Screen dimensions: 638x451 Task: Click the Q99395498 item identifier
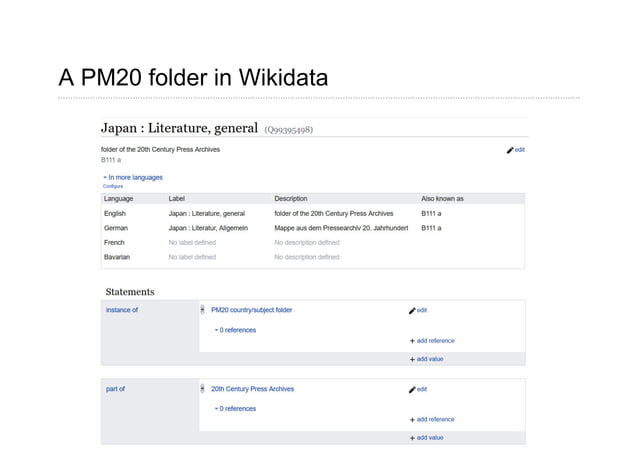[x=288, y=130]
